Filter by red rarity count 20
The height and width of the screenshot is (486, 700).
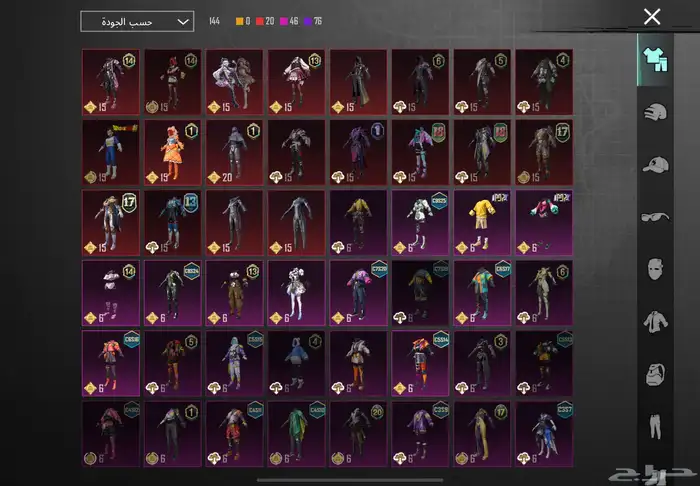[x=265, y=21]
